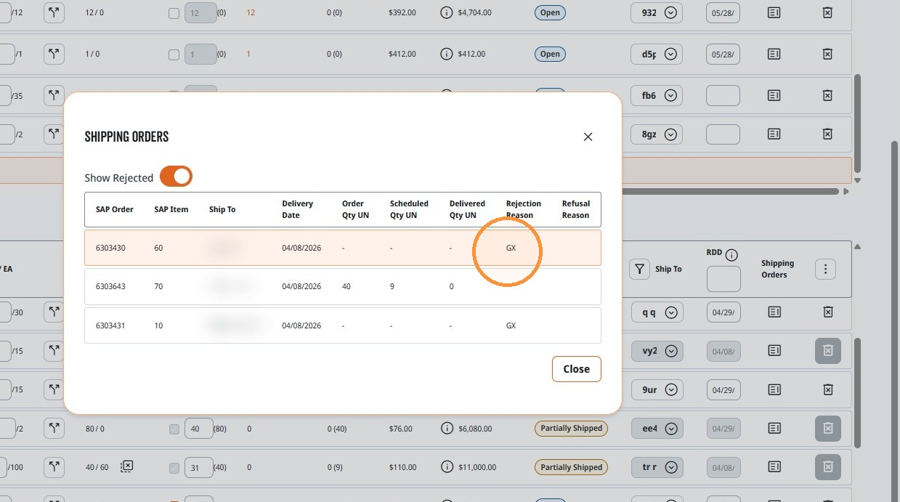Check the checkbox in the $392.00 row
Image resolution: width=900 pixels, height=502 pixels.
(174, 13)
